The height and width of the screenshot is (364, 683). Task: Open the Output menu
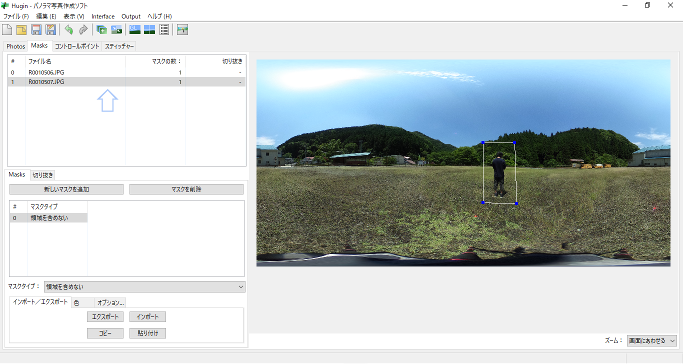(x=131, y=17)
